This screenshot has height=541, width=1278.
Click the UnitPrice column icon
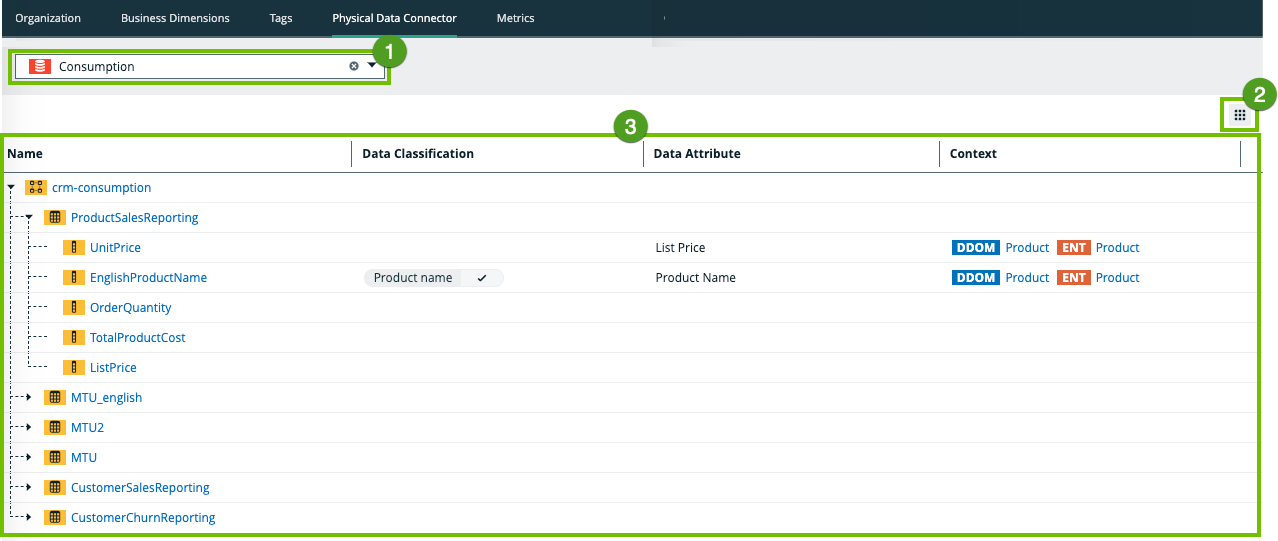(x=73, y=248)
